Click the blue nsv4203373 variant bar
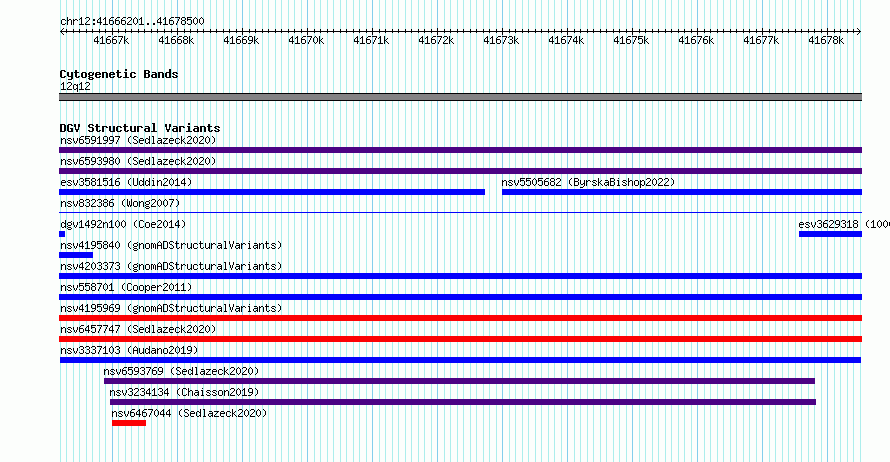Viewport: 890px width, 462px height. click(x=460, y=276)
